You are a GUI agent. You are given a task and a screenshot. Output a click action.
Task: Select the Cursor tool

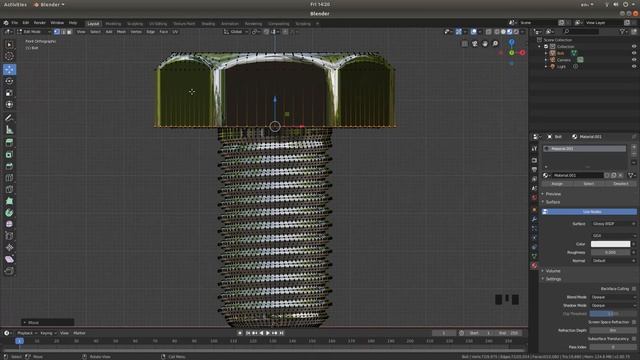9,56
